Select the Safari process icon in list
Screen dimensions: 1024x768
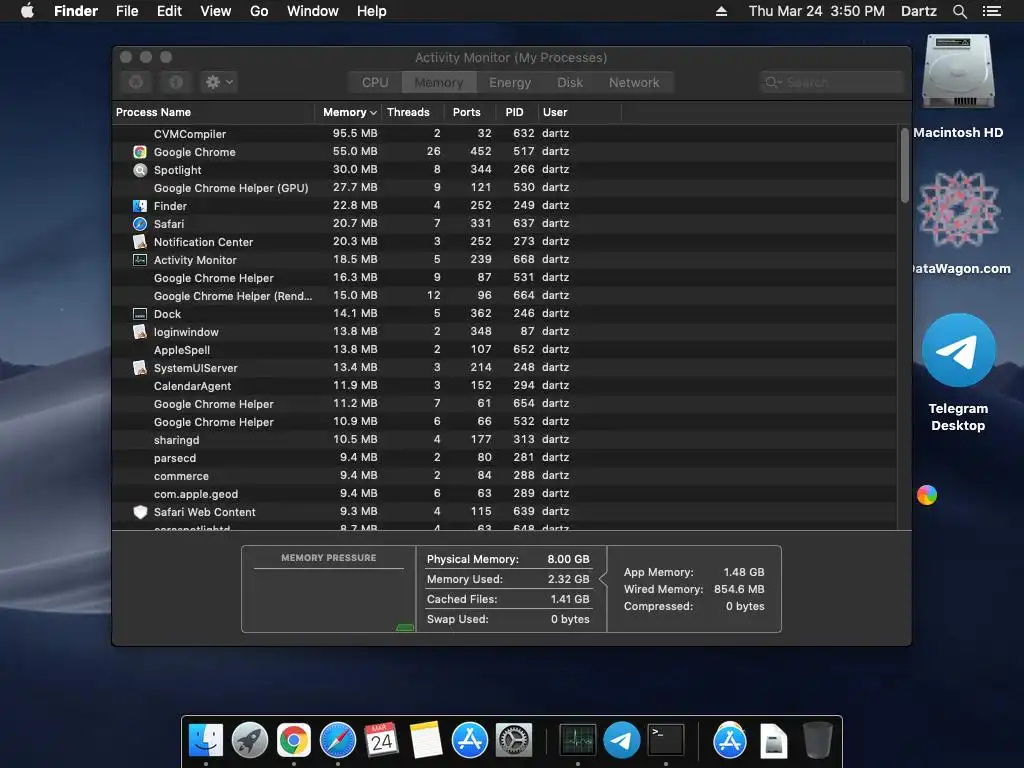pyautogui.click(x=140, y=224)
